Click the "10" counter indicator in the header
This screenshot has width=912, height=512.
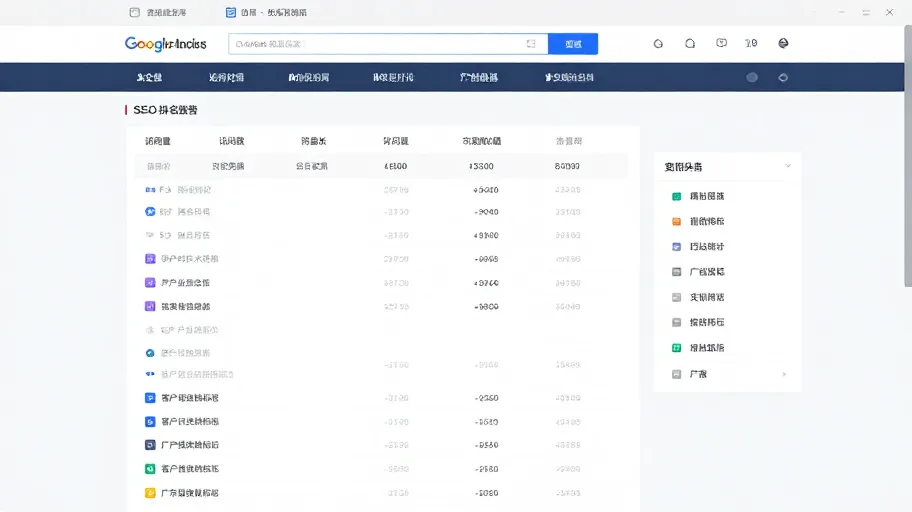tap(751, 43)
